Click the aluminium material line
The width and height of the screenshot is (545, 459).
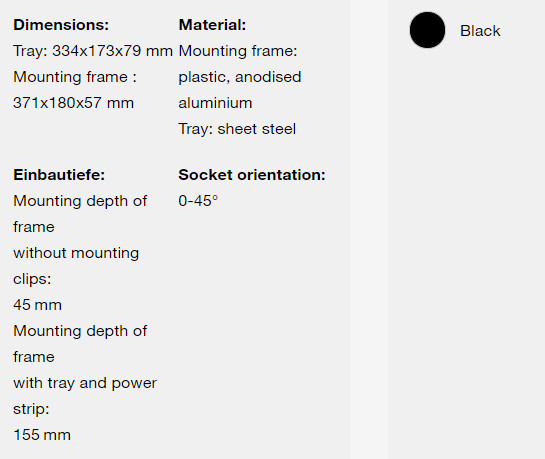pyautogui.click(x=215, y=103)
